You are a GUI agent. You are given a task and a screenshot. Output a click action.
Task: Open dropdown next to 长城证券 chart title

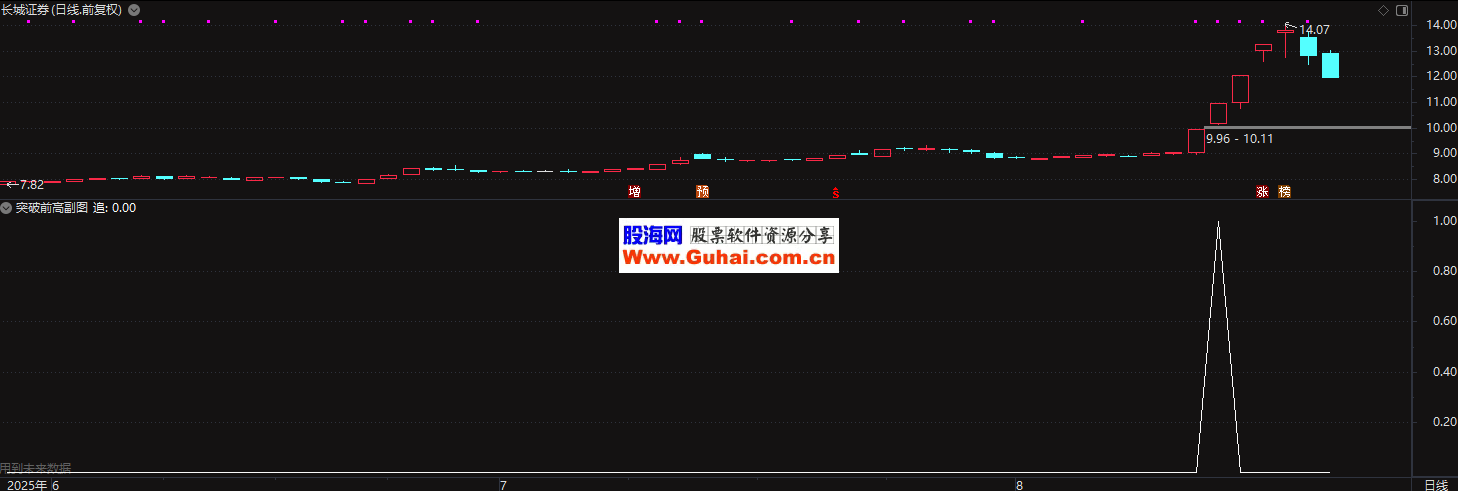point(135,10)
